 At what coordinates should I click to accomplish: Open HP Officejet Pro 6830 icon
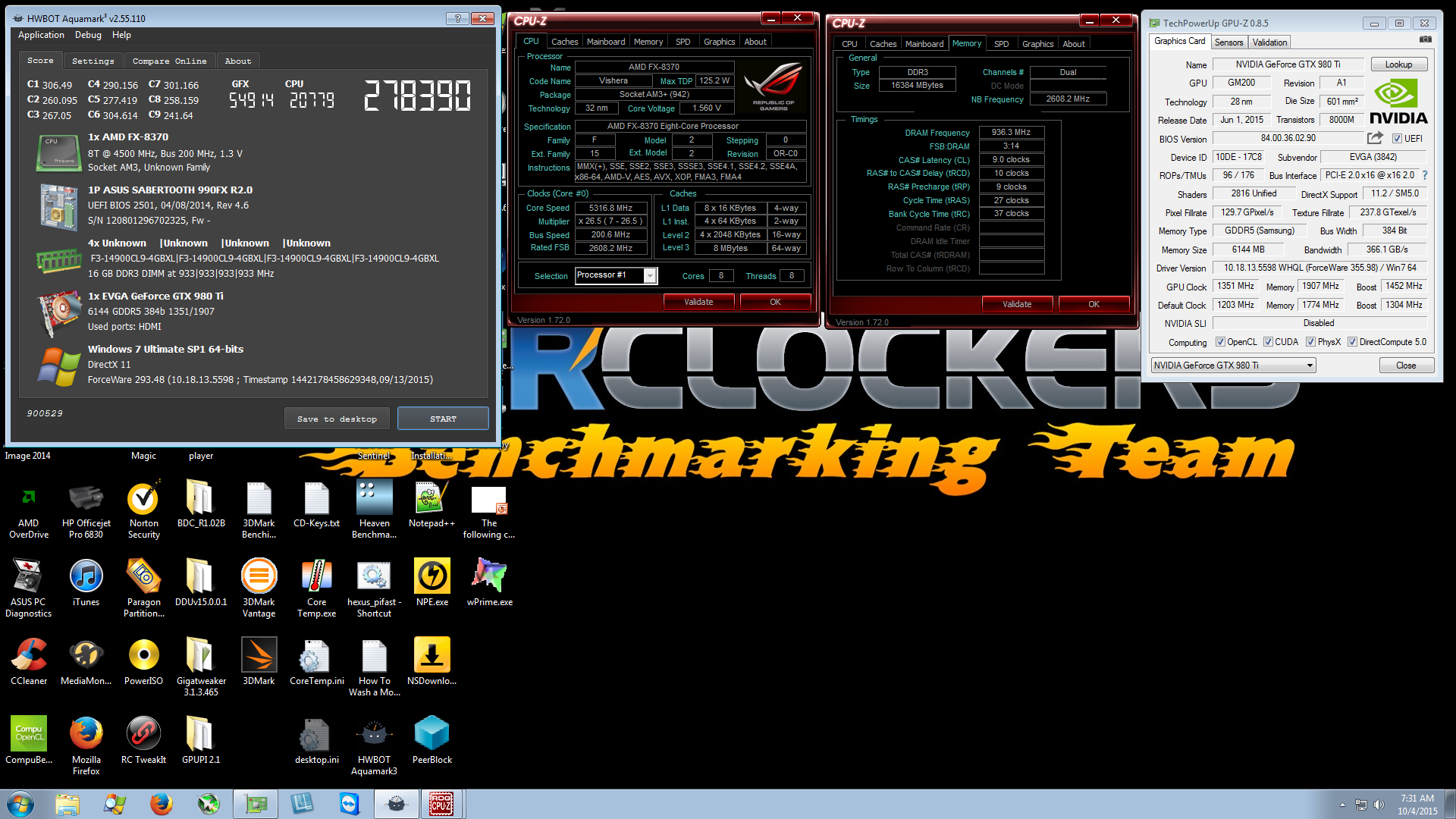[86, 509]
